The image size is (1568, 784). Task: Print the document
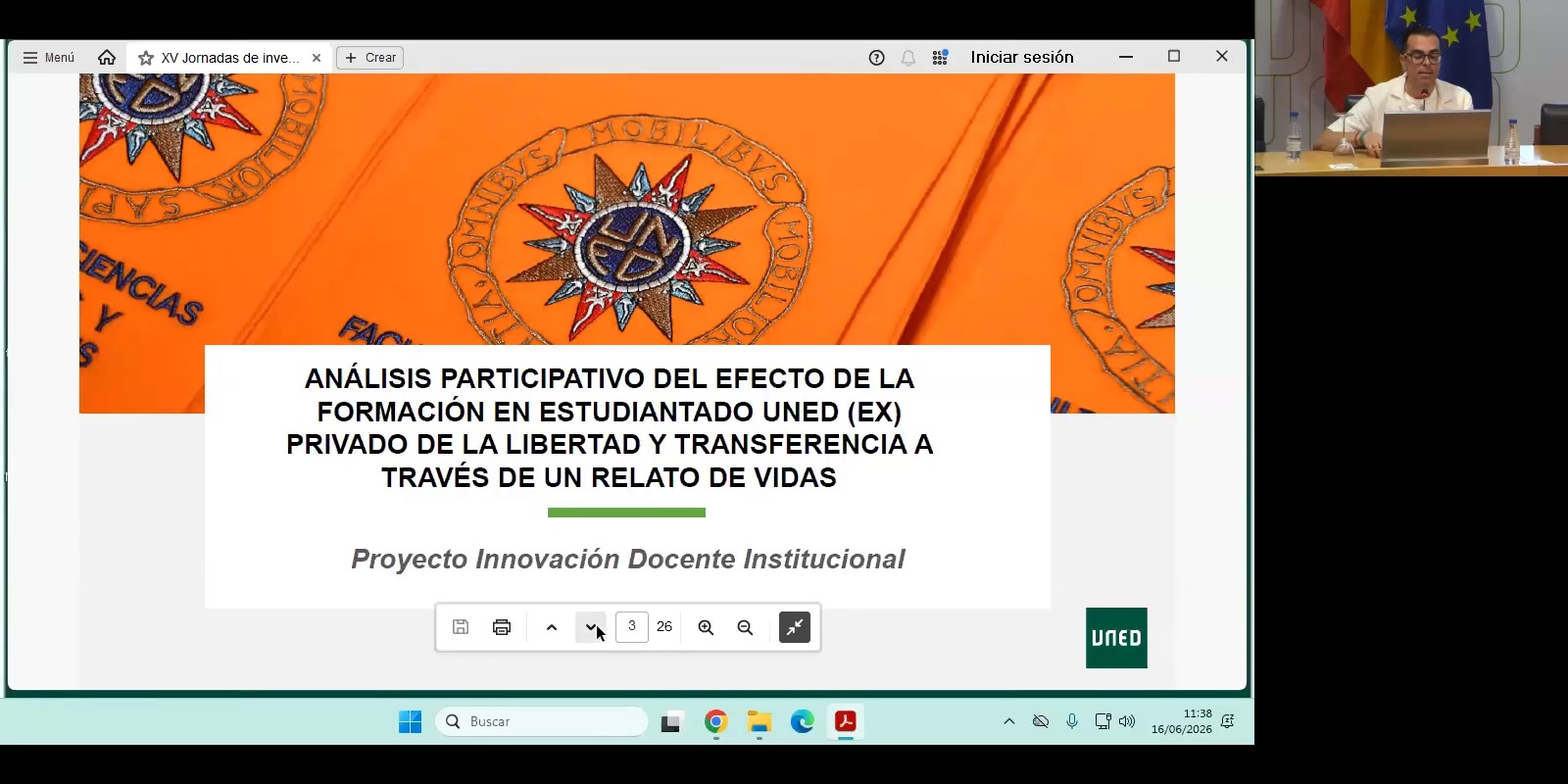click(x=502, y=627)
